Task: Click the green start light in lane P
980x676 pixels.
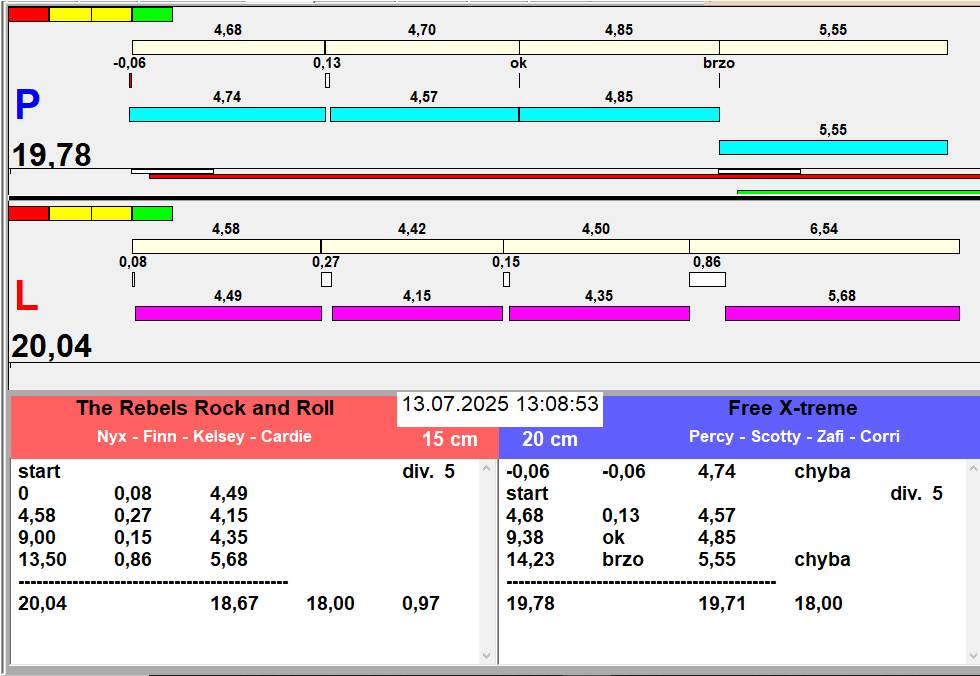Action: point(152,14)
